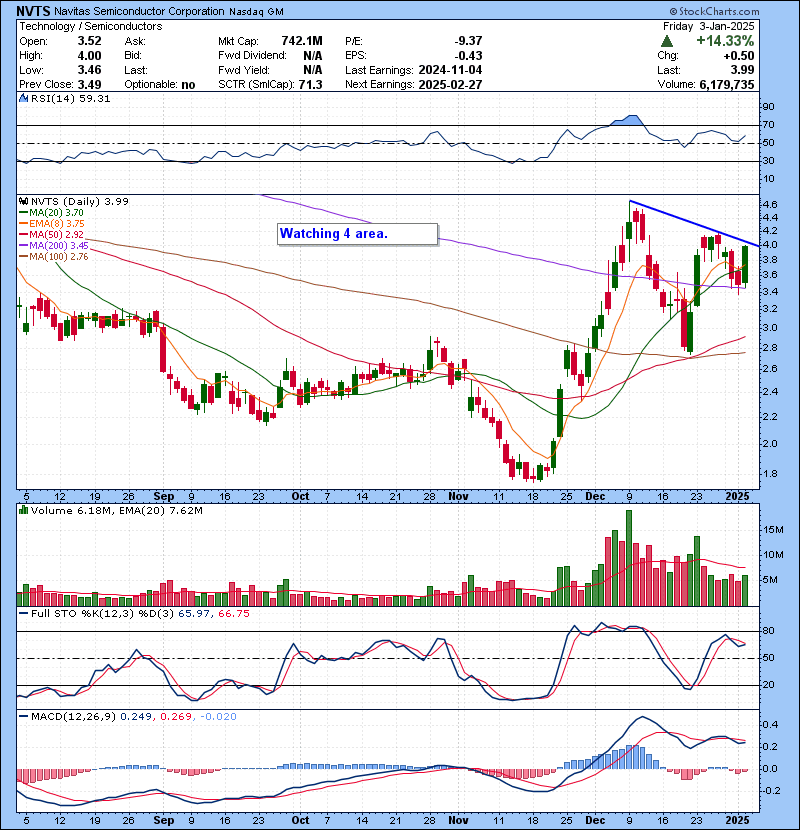Viewport: 800px width, 830px height.
Task: Click the candlestick icon beside NVTS (Daily)
Action: tap(23, 201)
